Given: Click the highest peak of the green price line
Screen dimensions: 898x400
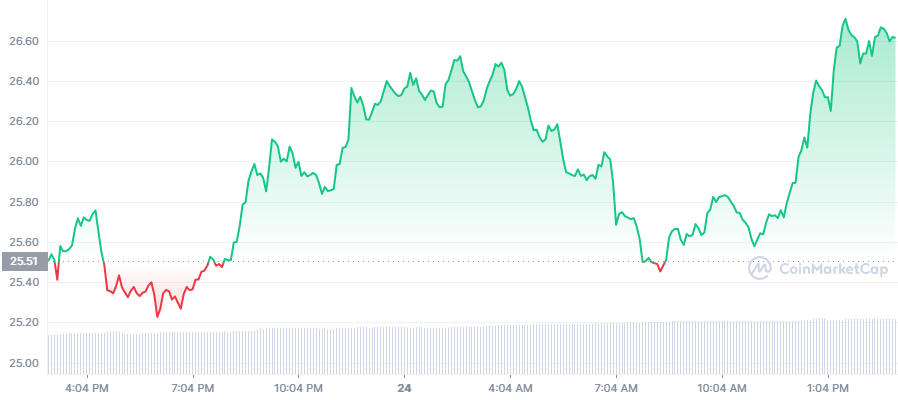Looking at the screenshot, I should pyautogui.click(x=845, y=19).
